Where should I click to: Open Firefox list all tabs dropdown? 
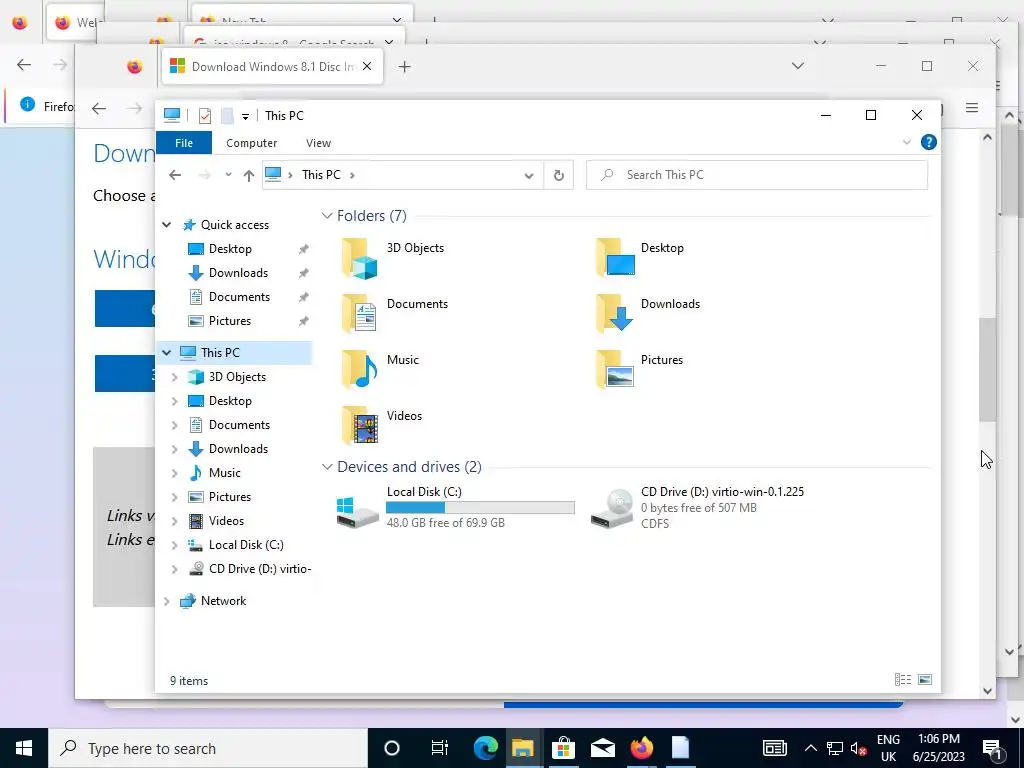(797, 66)
